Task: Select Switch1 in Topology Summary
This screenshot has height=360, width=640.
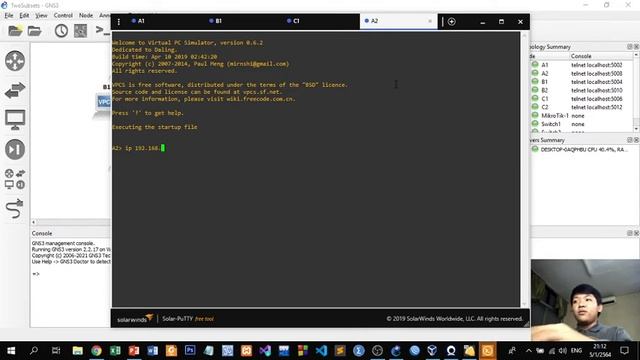Action: pyautogui.click(x=551, y=124)
